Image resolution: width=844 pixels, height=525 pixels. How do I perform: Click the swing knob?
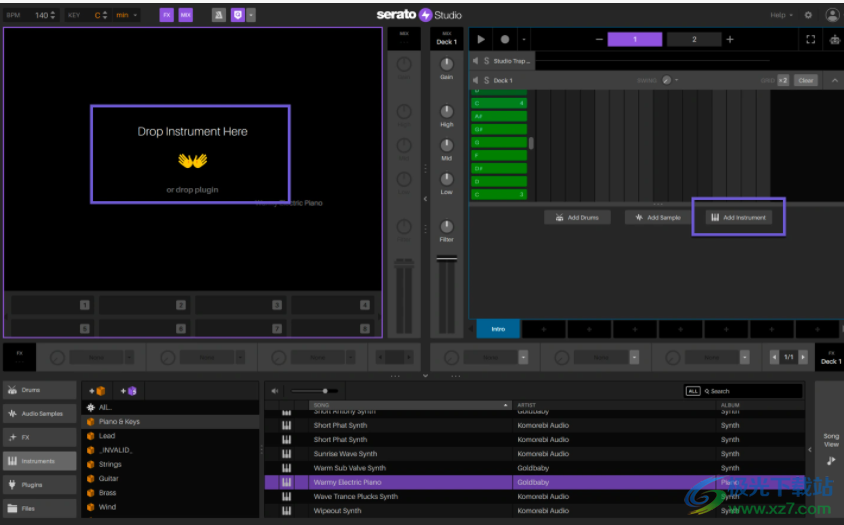click(x=666, y=80)
